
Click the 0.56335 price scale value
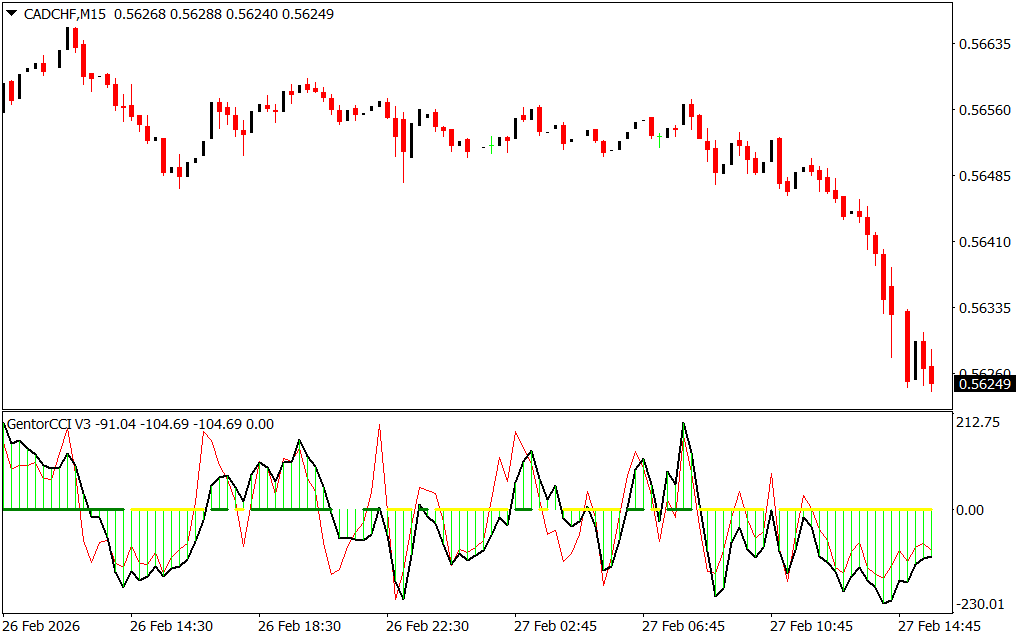click(x=985, y=309)
